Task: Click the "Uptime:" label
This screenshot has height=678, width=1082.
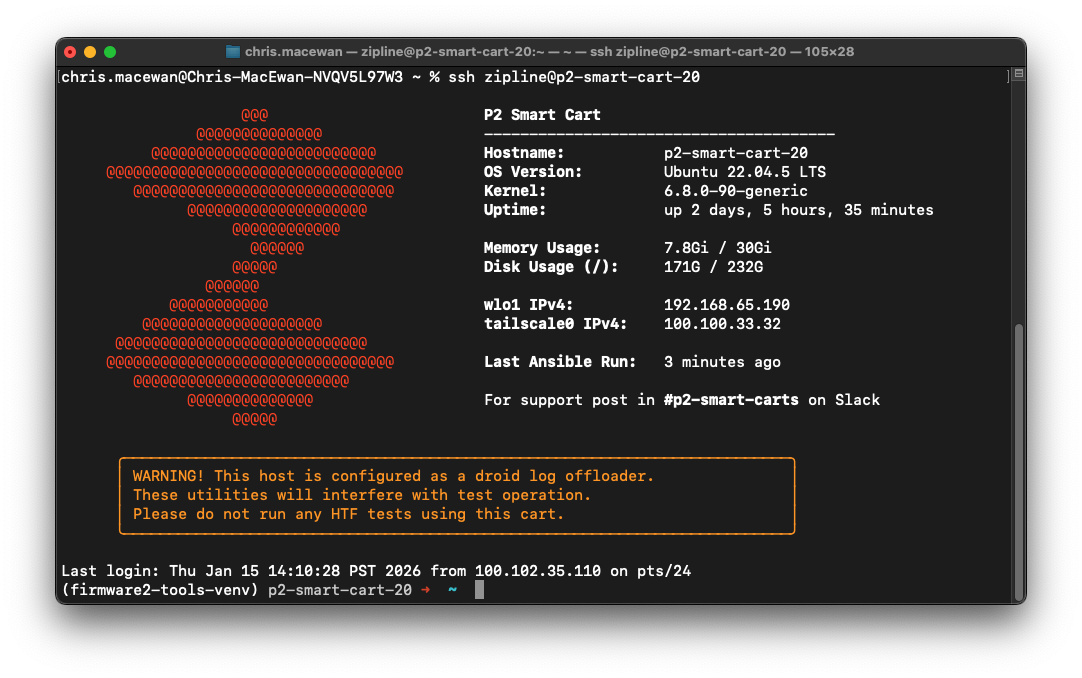Action: coord(515,210)
